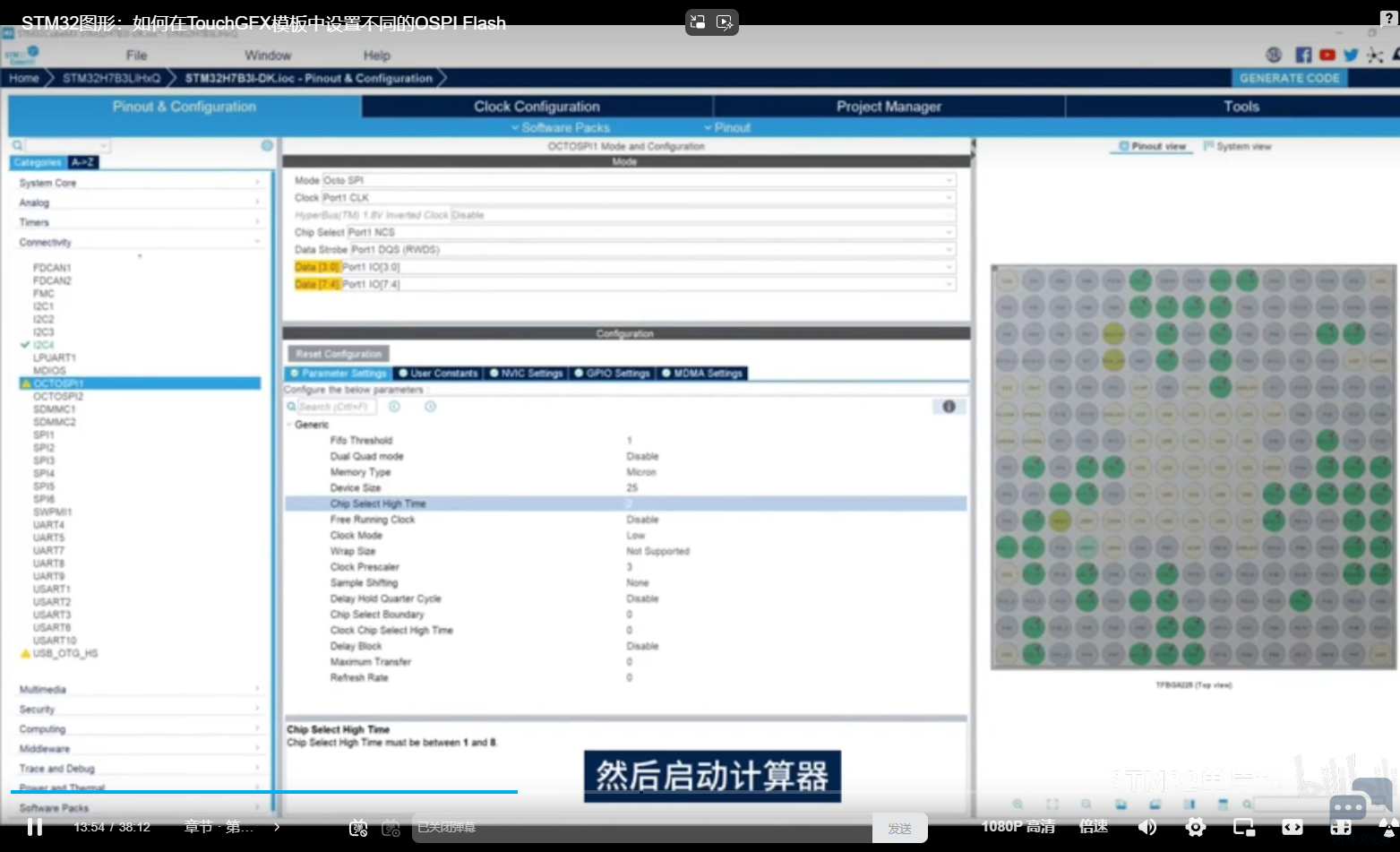Click the first mini-player icon at top
The width and height of the screenshot is (1400, 852).
click(x=698, y=22)
